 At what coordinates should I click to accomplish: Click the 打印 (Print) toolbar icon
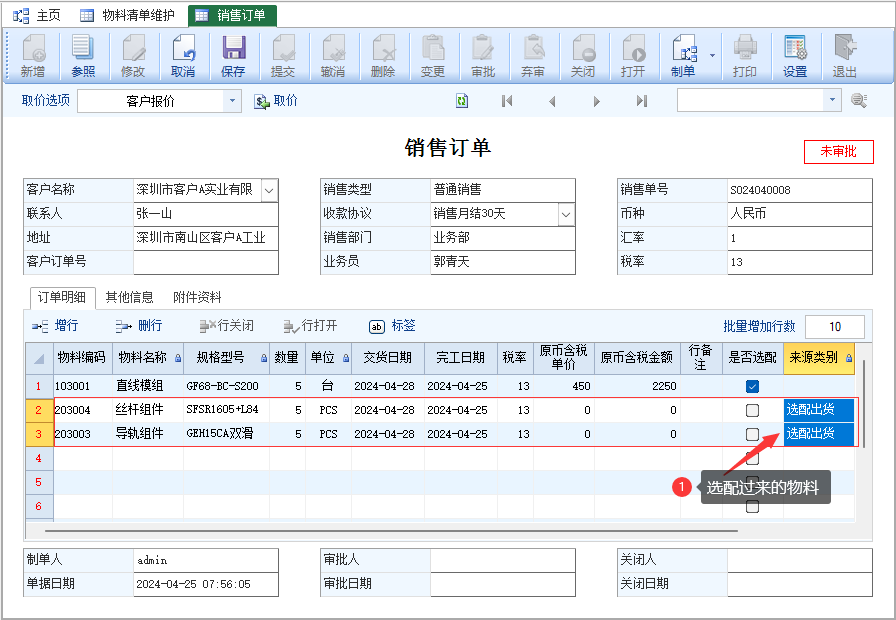745,56
